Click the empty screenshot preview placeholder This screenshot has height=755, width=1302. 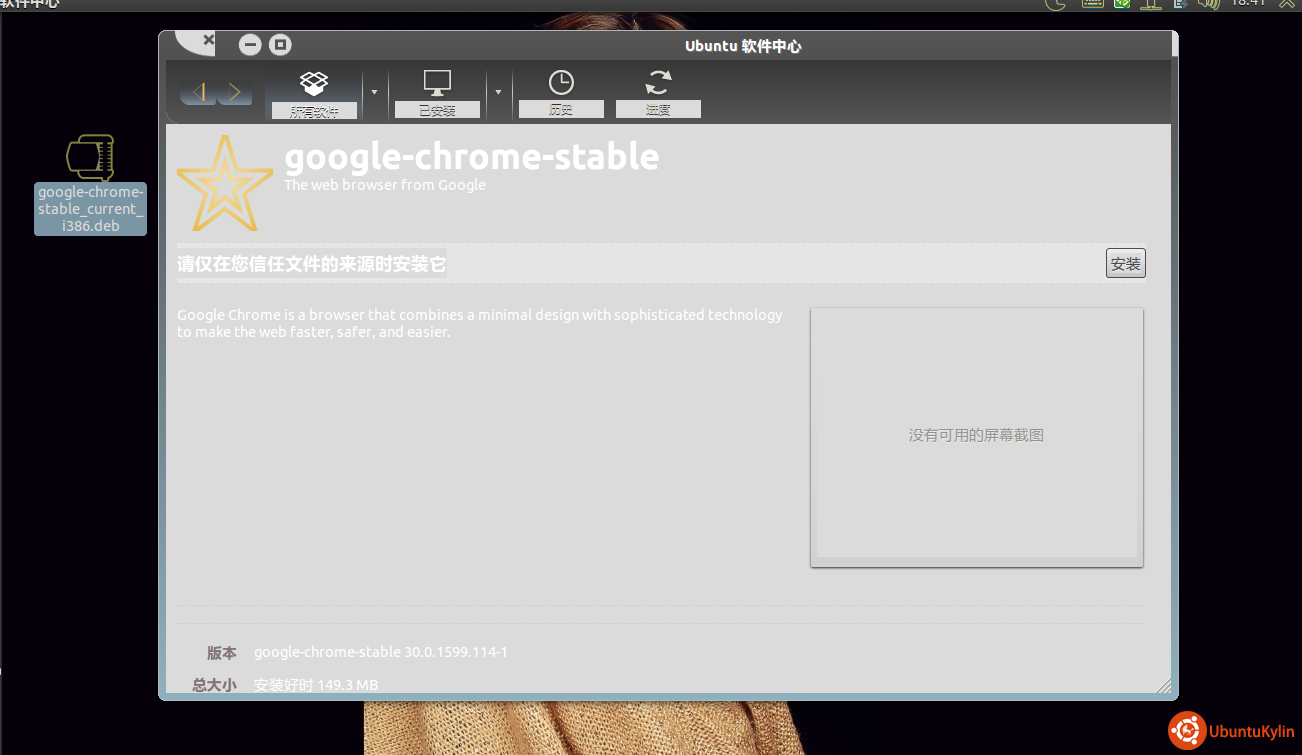pyautogui.click(x=976, y=436)
